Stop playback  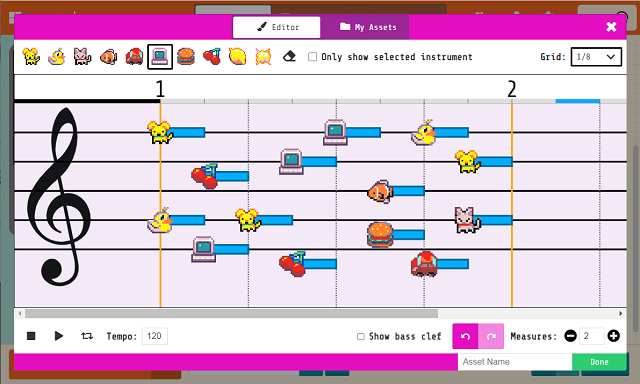pyautogui.click(x=31, y=336)
